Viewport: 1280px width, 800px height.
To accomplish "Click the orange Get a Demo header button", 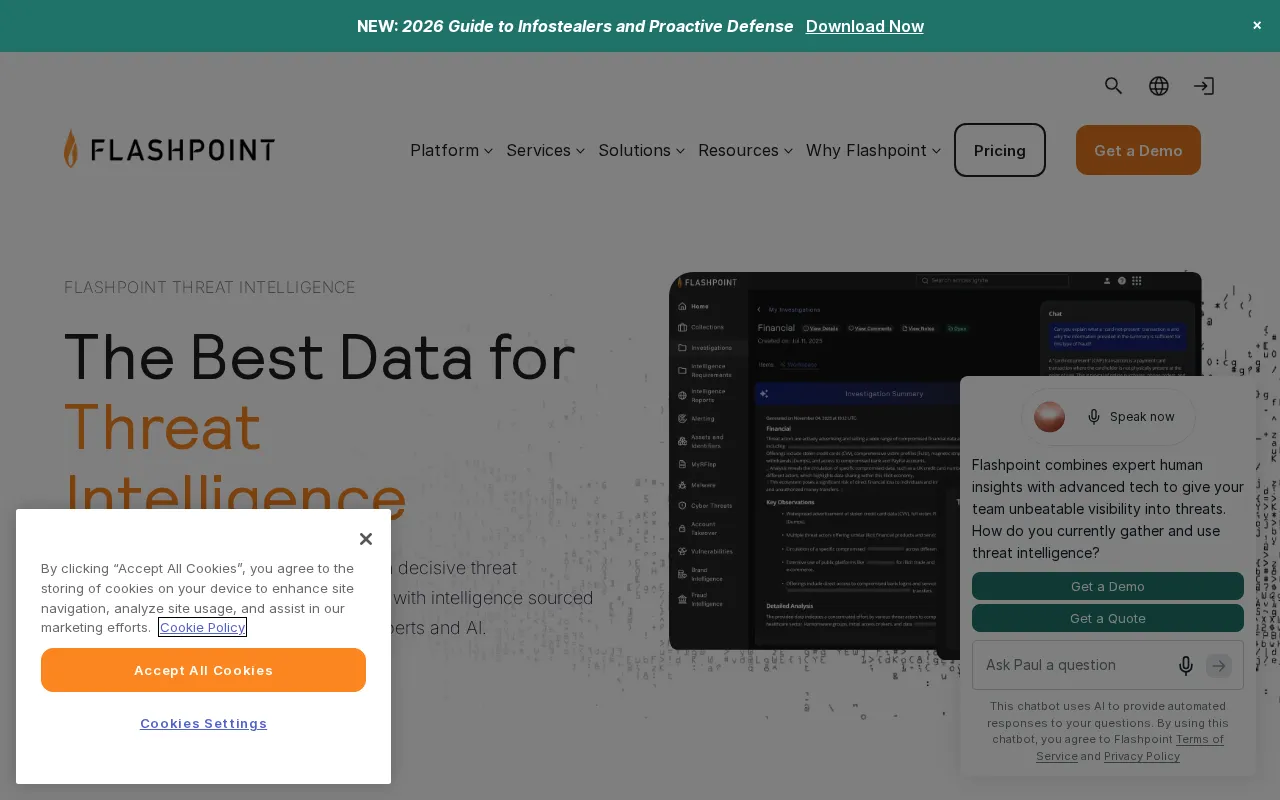I will 1138,150.
